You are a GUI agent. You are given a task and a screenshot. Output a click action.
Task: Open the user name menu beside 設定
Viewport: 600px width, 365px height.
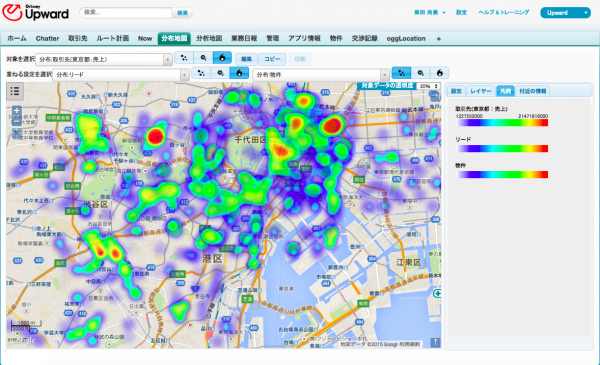pos(429,13)
